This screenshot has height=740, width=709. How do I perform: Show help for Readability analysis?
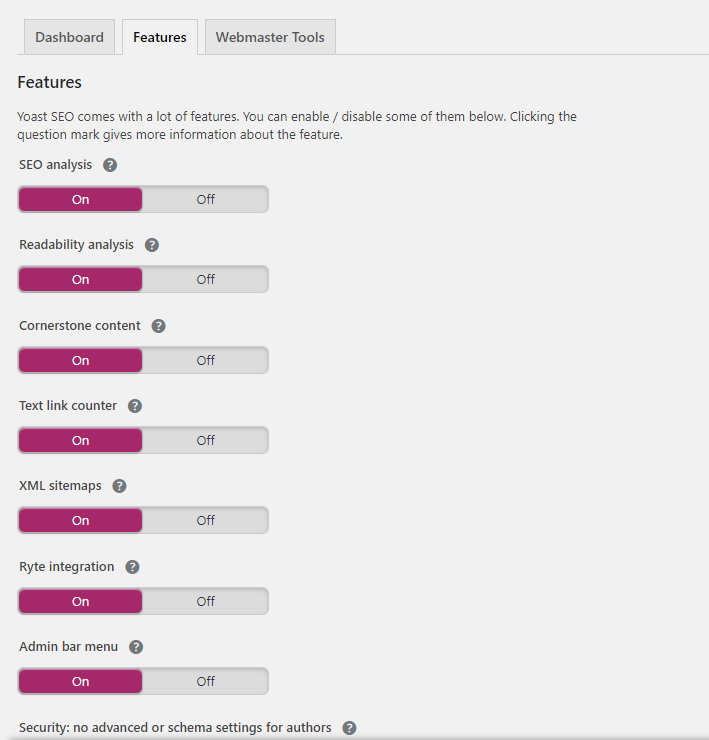[152, 245]
